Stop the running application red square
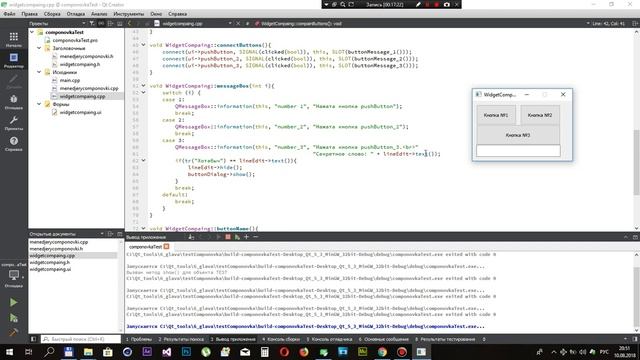The image size is (640, 360). (x=228, y=237)
